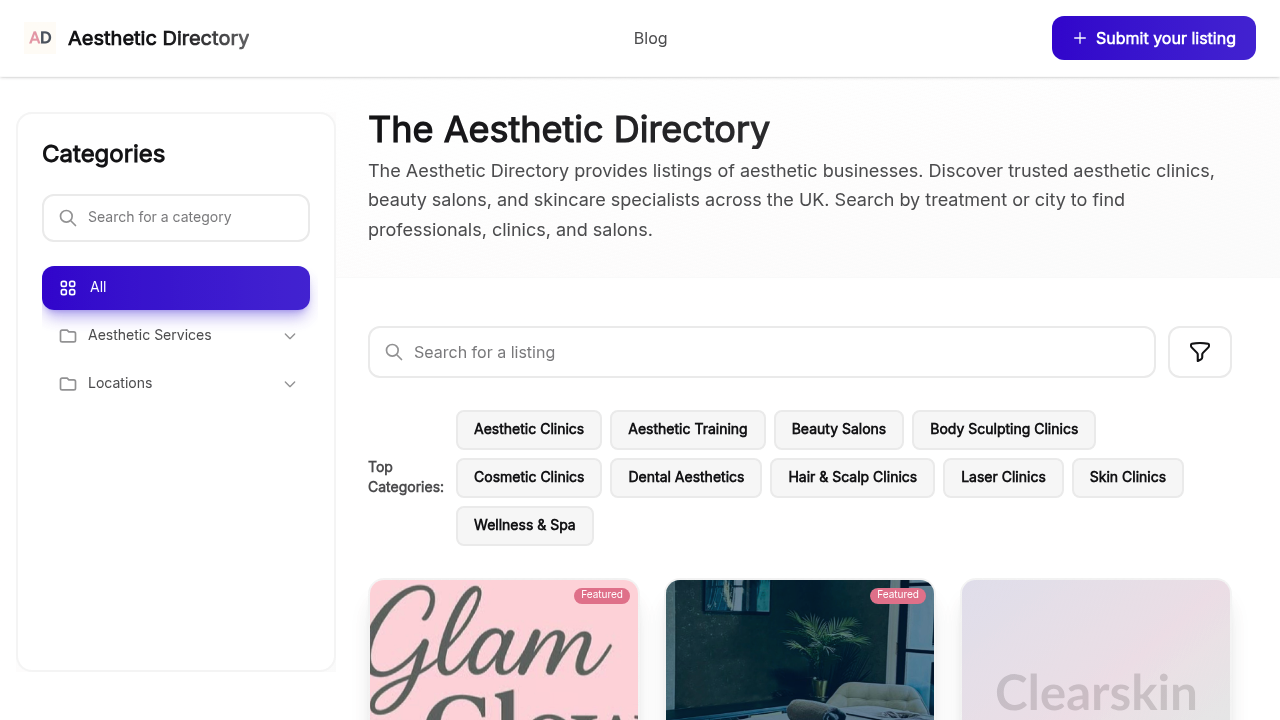Click the Aesthetic Directory title in the header
1280x720 pixels.
(x=158, y=38)
